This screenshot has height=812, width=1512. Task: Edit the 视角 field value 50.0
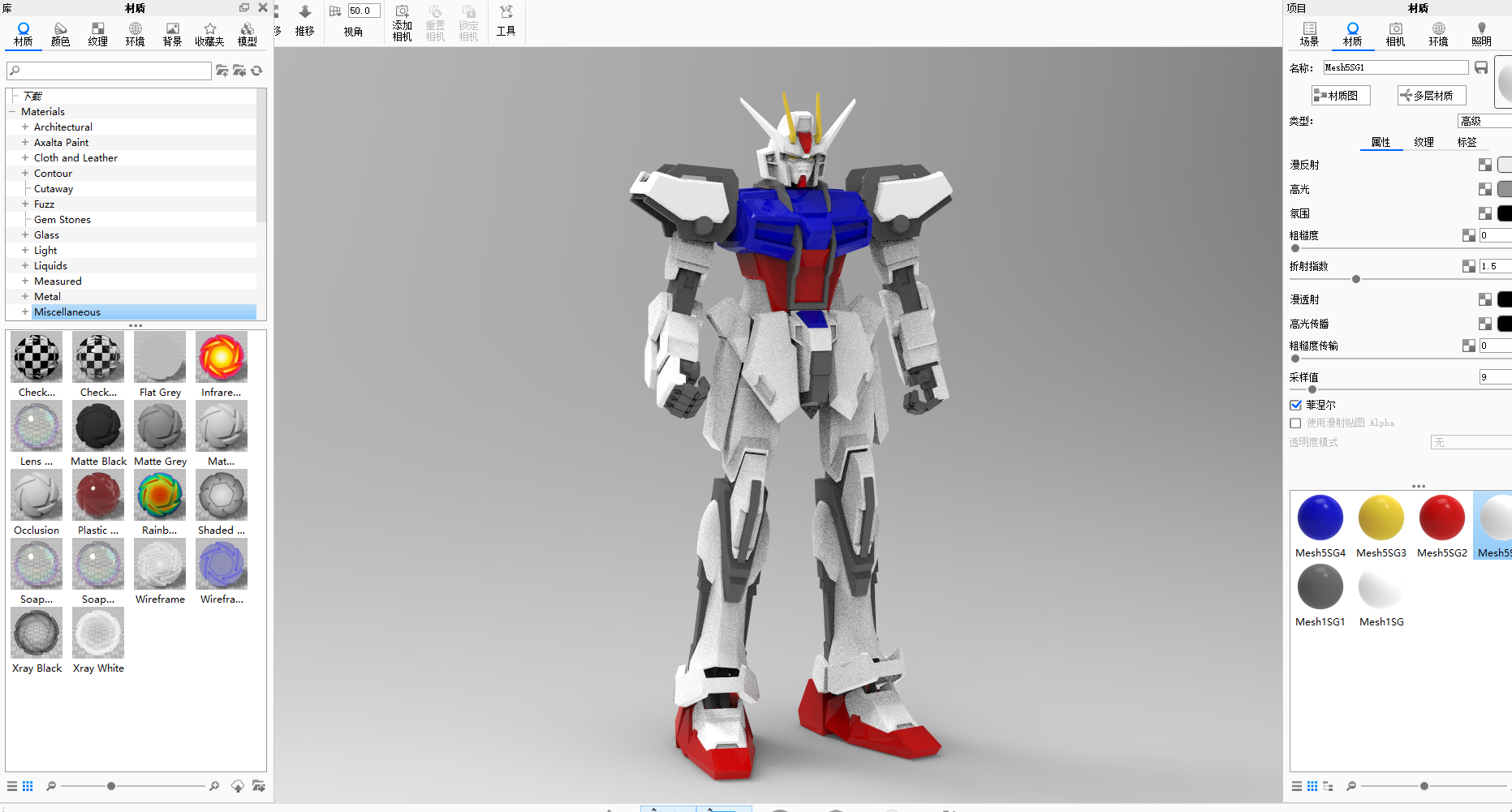pyautogui.click(x=364, y=11)
